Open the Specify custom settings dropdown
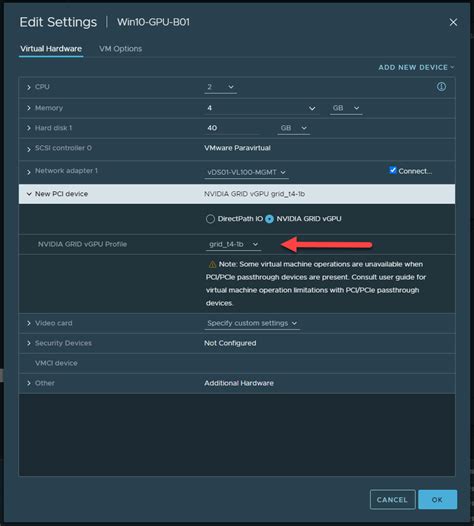474x526 pixels. [252, 323]
